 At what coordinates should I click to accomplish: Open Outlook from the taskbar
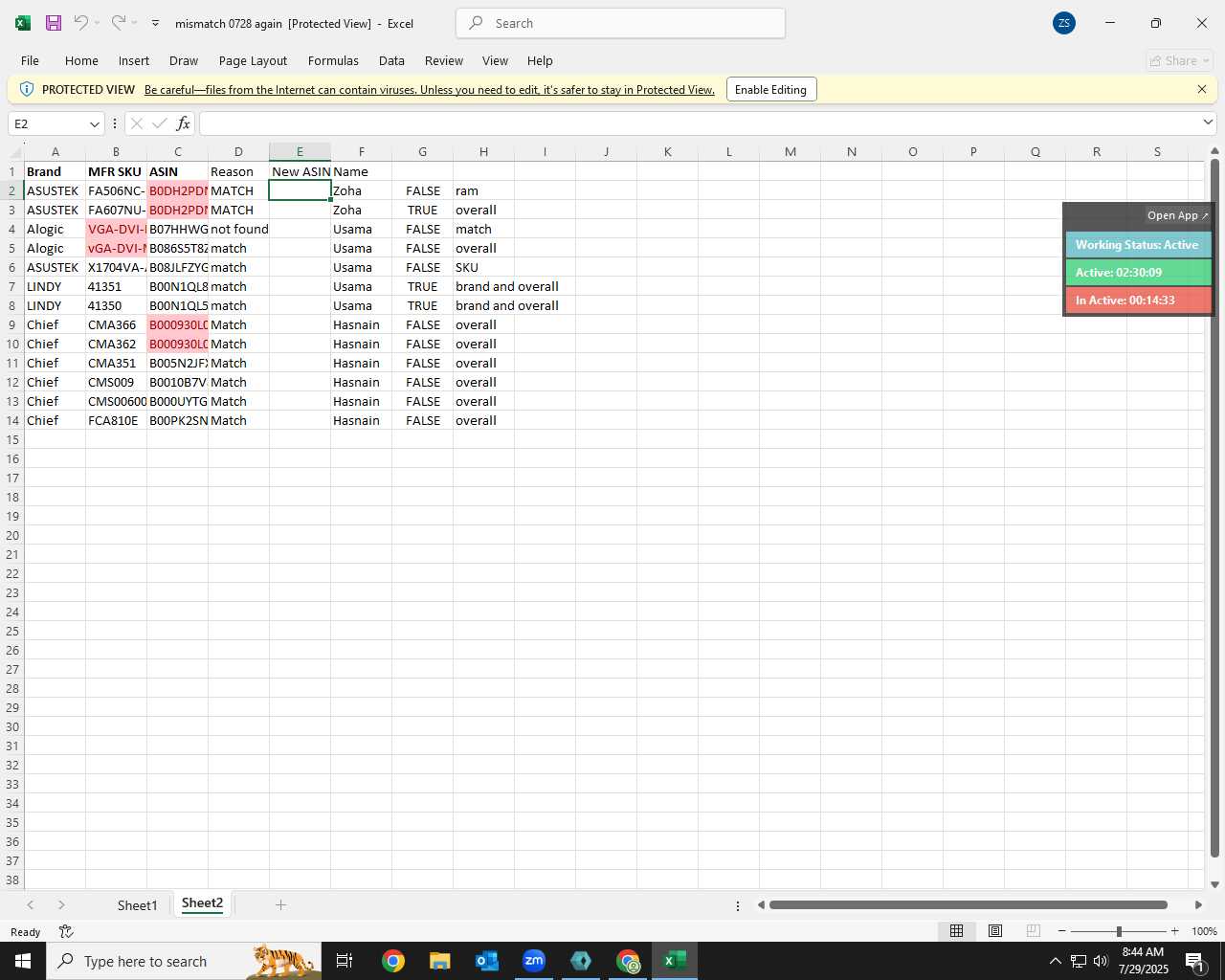click(x=487, y=961)
